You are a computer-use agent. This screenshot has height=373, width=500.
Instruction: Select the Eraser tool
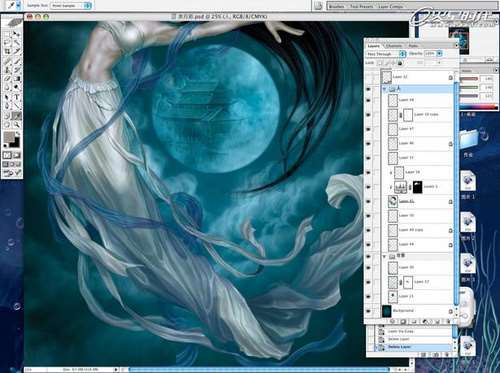tap(7, 79)
